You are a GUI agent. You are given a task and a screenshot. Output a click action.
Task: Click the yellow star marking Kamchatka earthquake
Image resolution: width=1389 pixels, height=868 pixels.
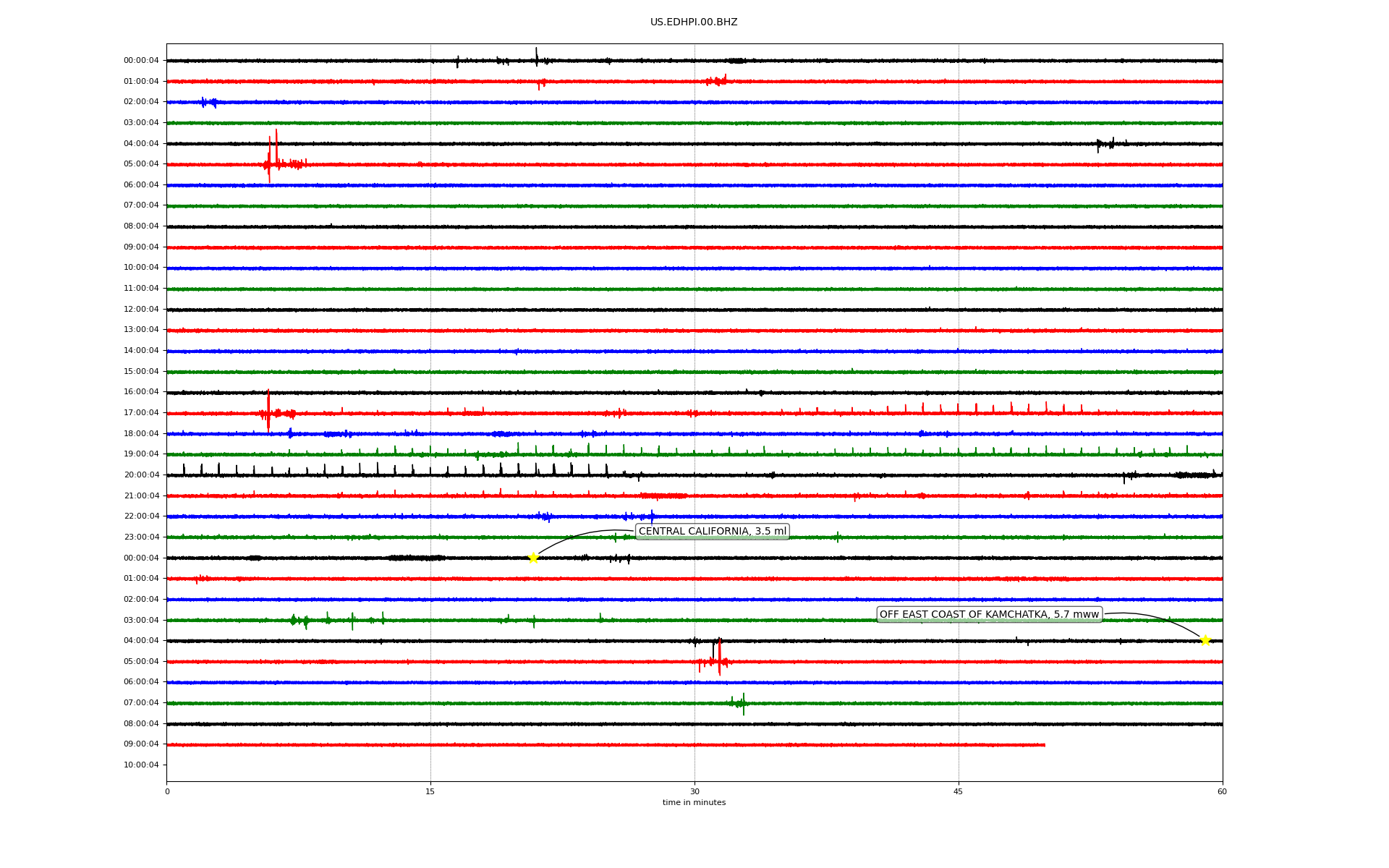point(1205,640)
